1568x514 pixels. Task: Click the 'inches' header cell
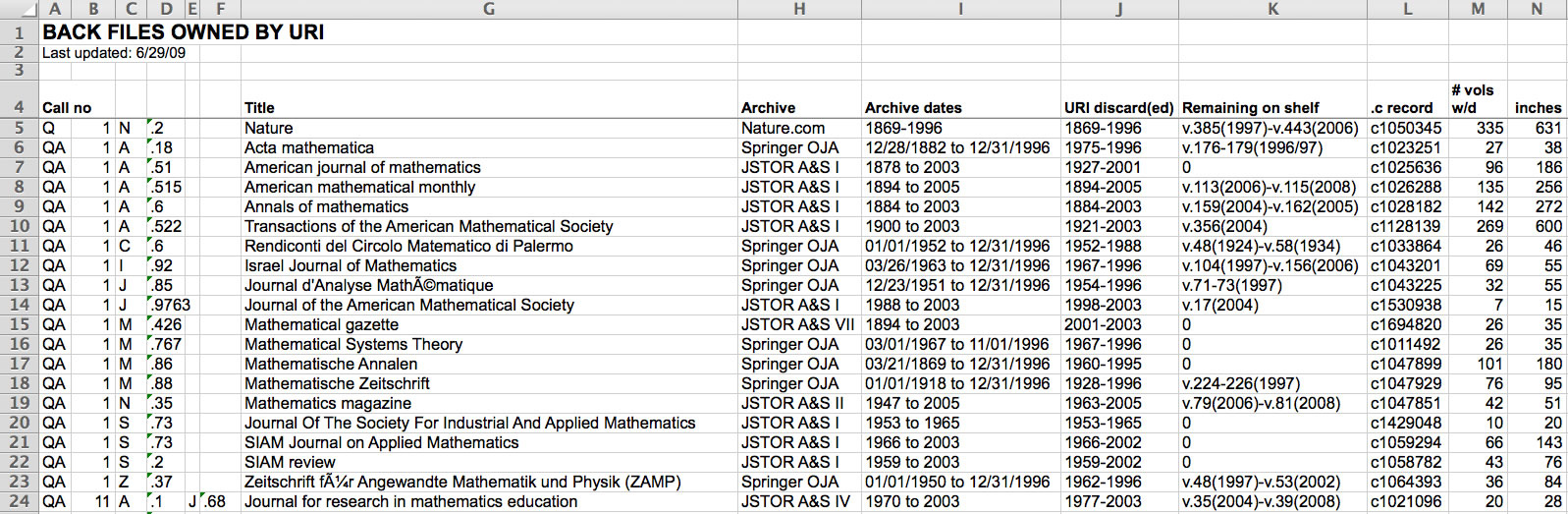click(1538, 108)
